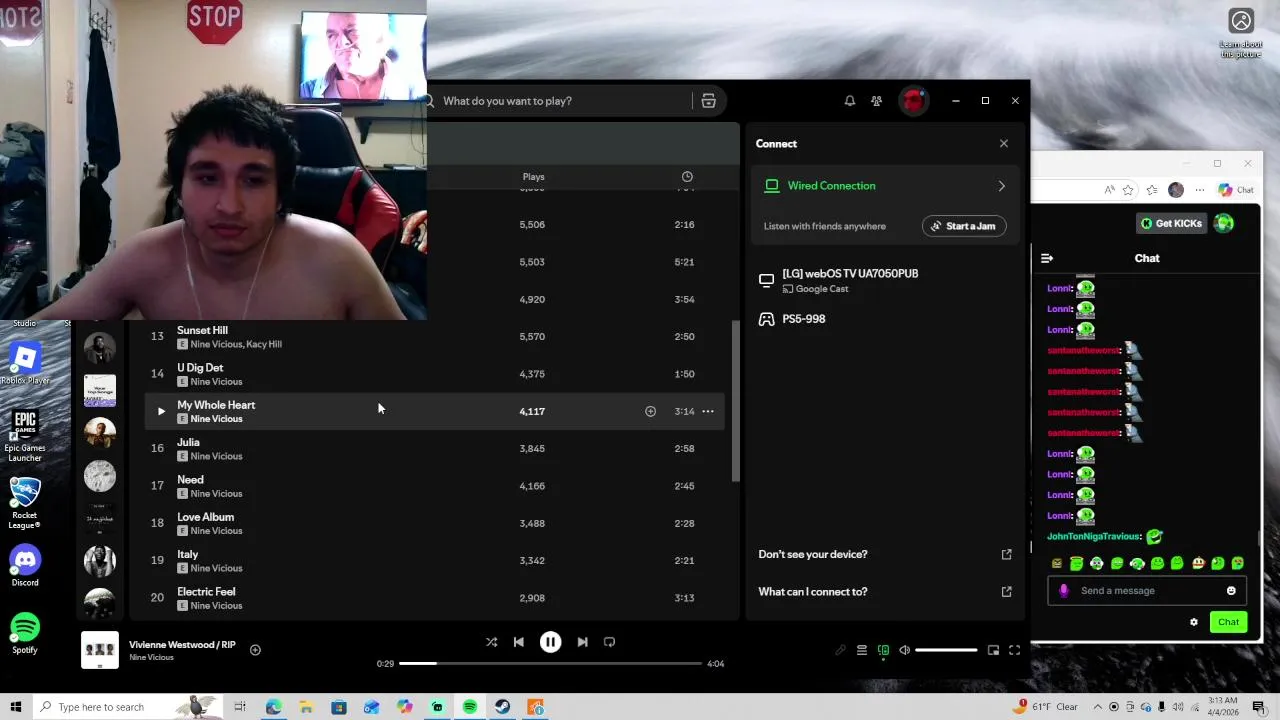Collapse the Kick chat panel
This screenshot has width=1280, height=720.
pyautogui.click(x=1047, y=258)
